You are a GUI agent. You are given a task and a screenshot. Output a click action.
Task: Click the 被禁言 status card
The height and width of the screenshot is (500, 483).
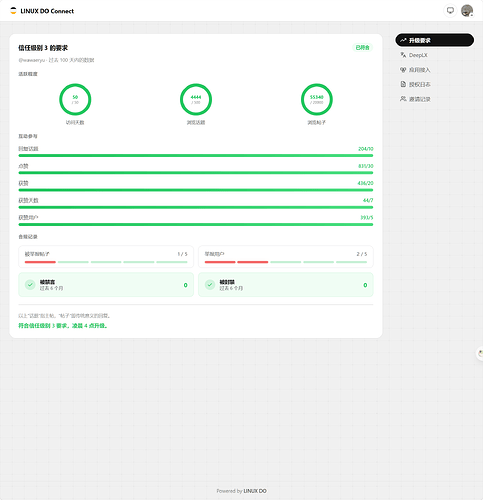(106, 285)
